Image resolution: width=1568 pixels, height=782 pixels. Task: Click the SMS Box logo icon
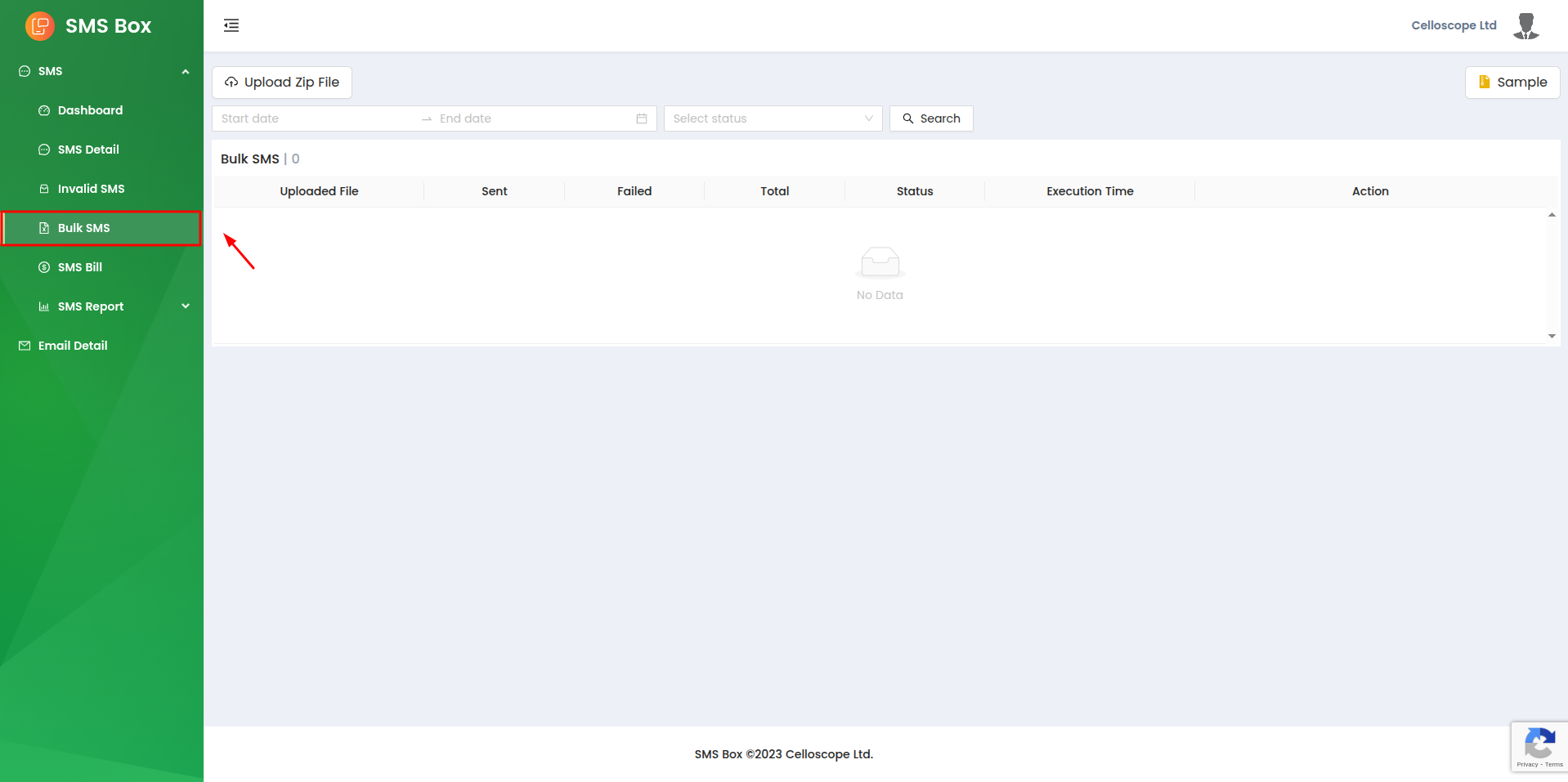[39, 26]
